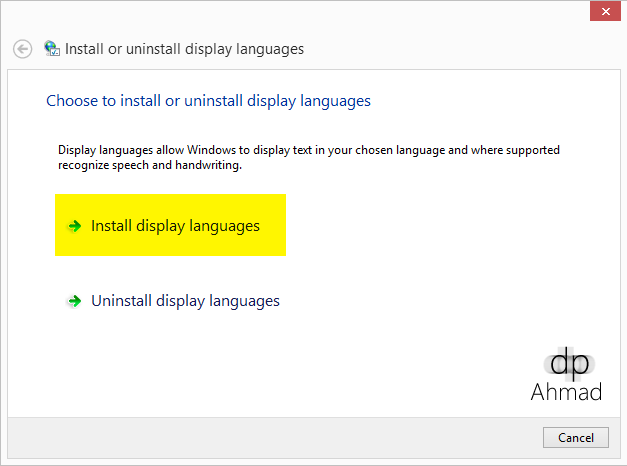
Task: Click the word 'languages' in the highlighted option
Action: click(227, 226)
